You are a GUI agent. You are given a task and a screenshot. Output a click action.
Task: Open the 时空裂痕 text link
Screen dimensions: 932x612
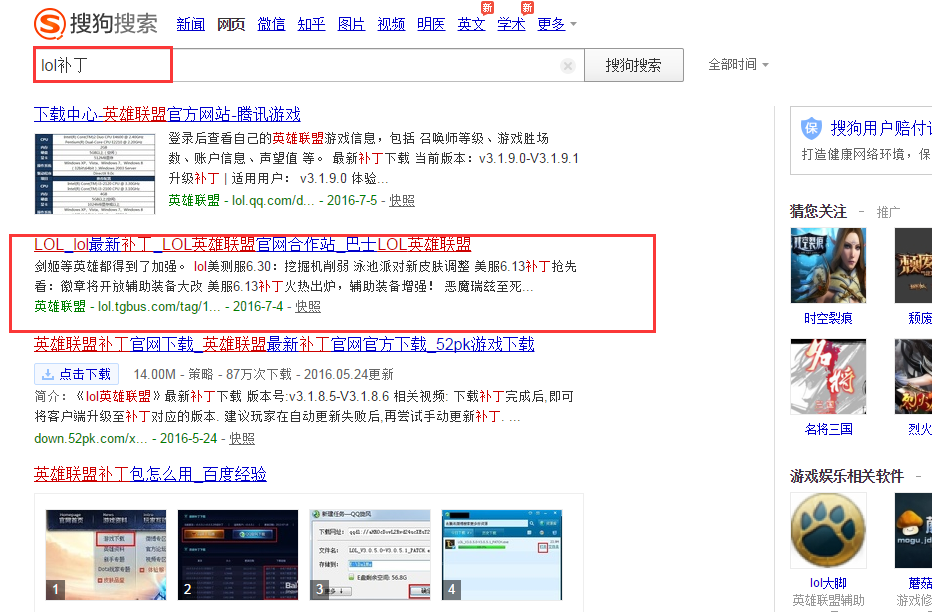pos(828,318)
